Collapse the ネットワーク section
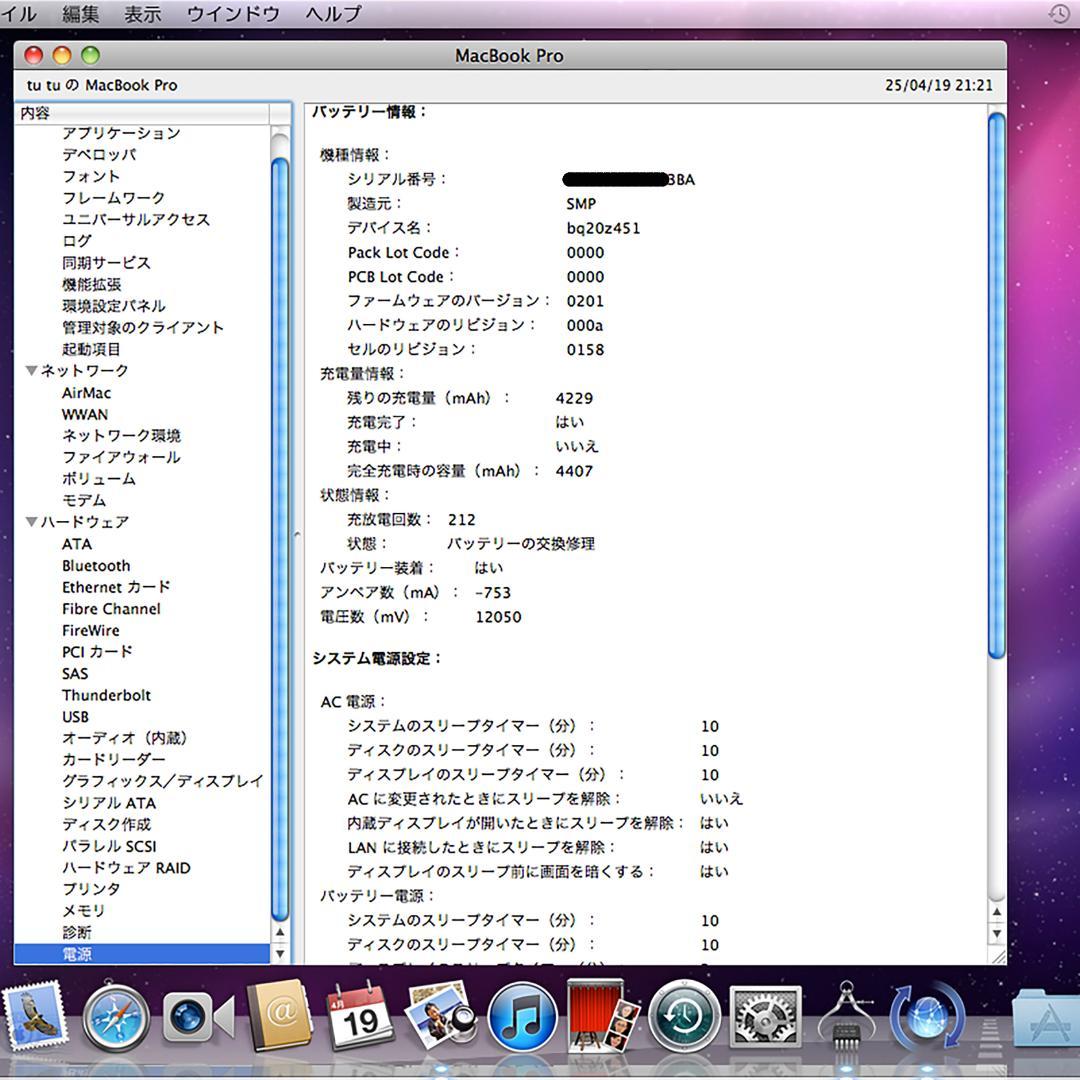This screenshot has width=1080, height=1080. (31, 370)
